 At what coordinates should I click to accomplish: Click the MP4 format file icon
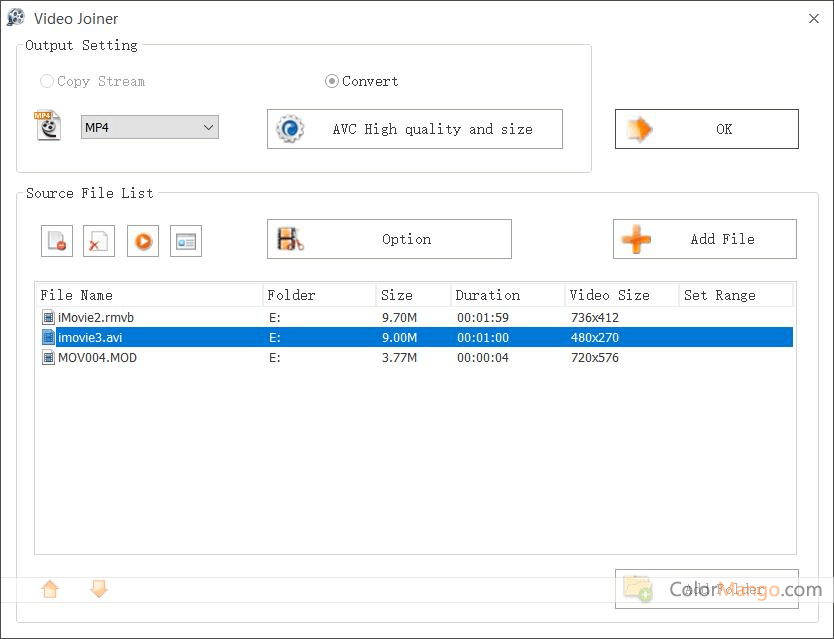click(x=47, y=127)
